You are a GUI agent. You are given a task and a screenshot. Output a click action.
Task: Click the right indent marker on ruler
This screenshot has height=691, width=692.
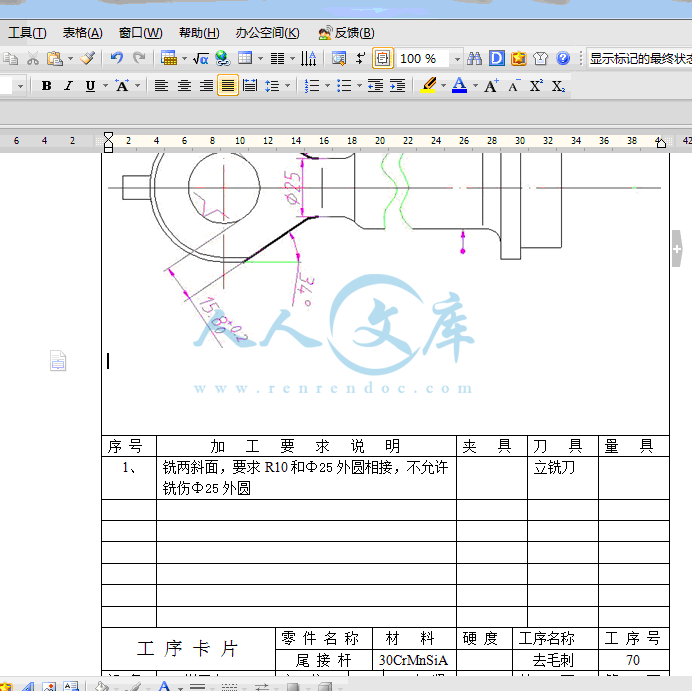(x=661, y=142)
